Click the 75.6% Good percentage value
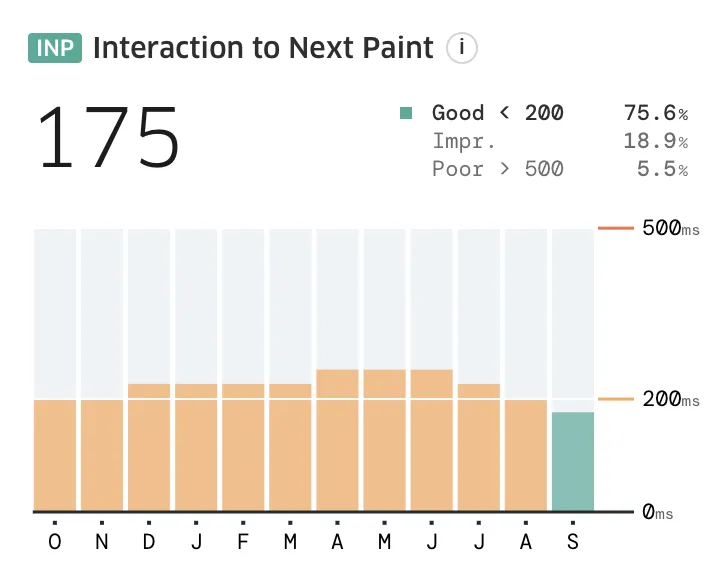 pos(655,113)
